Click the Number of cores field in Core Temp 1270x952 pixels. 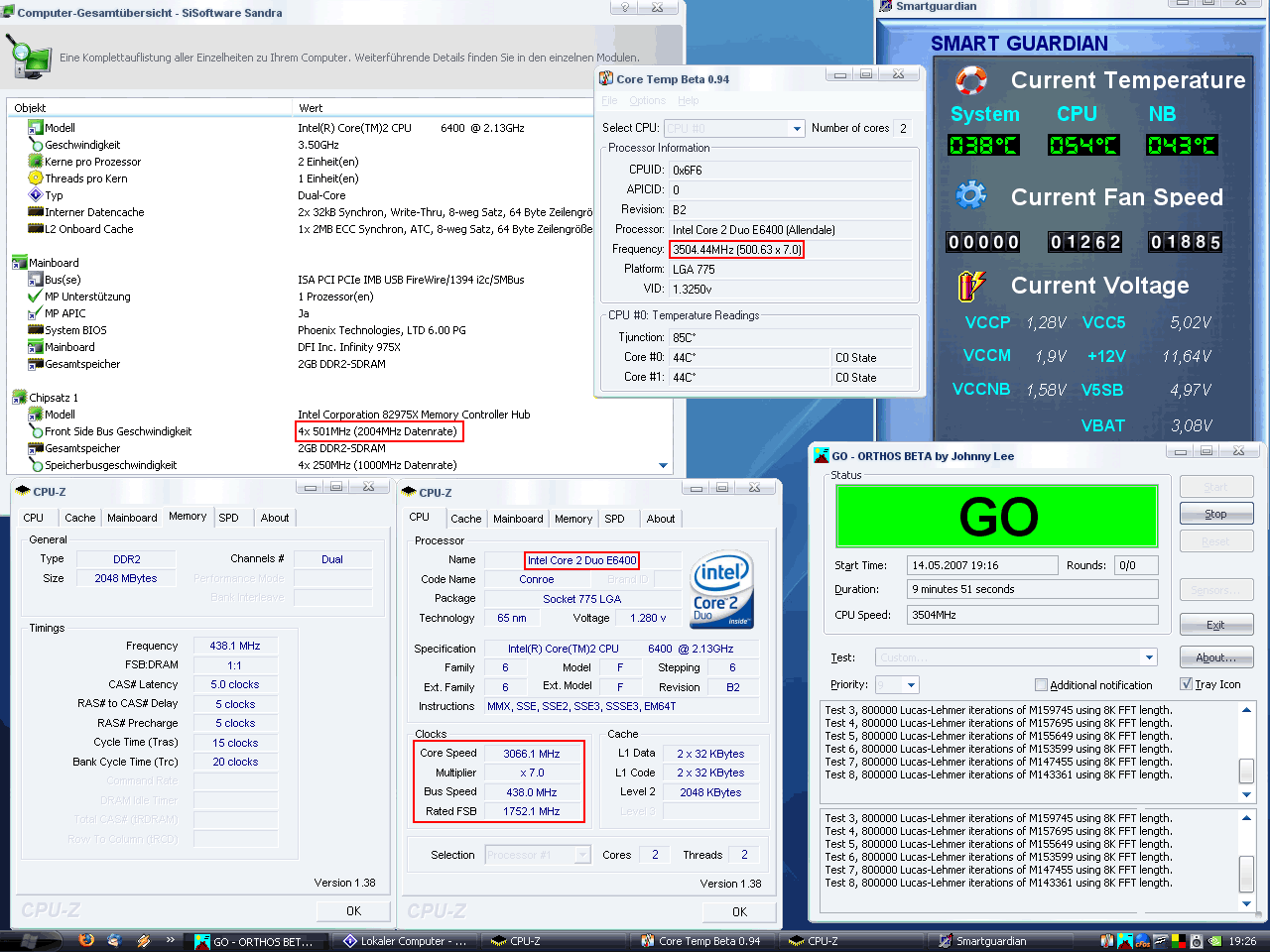[x=903, y=129]
